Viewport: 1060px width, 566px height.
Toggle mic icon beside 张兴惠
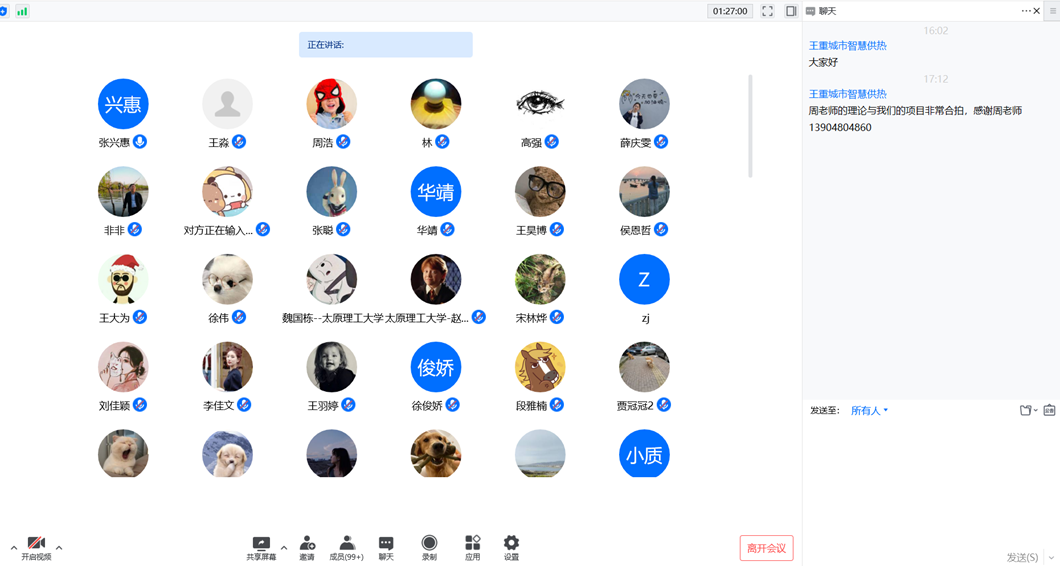coord(140,142)
